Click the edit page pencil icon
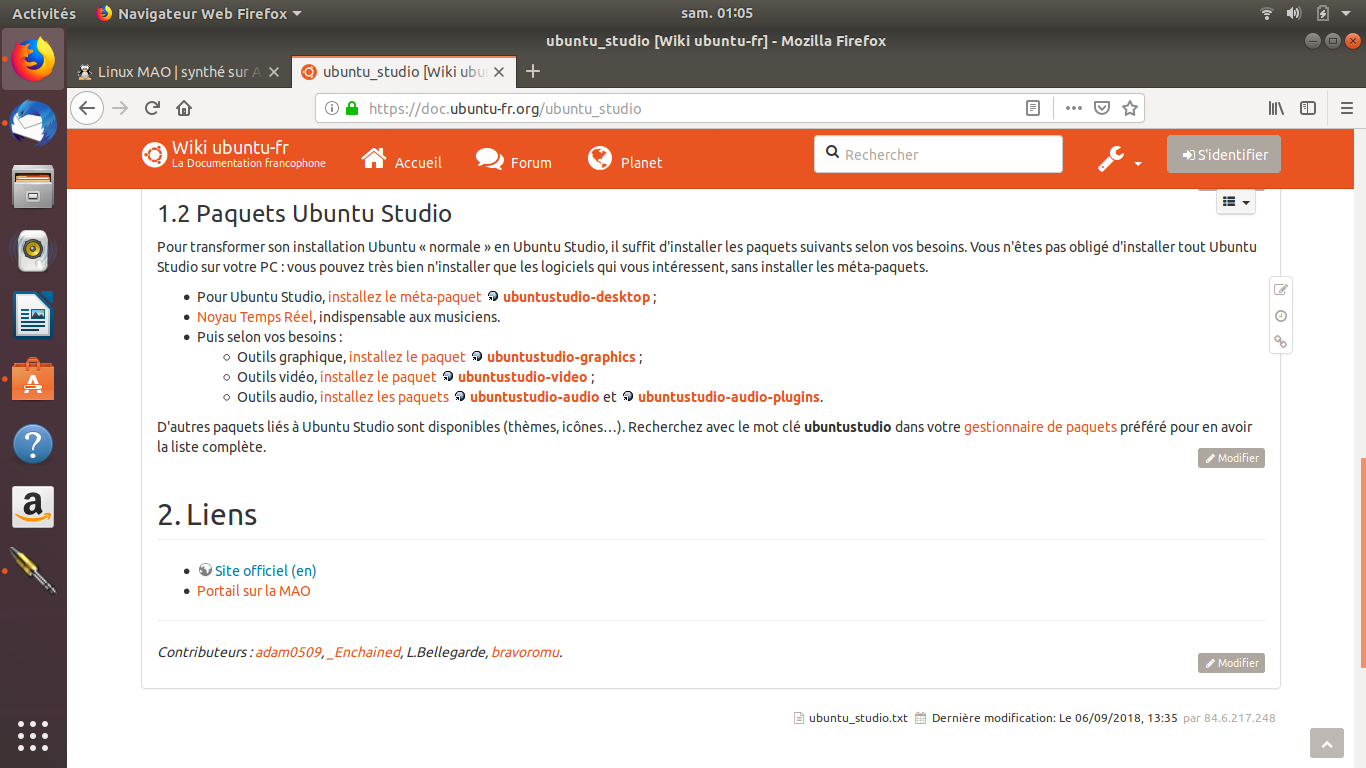 pos(1280,290)
